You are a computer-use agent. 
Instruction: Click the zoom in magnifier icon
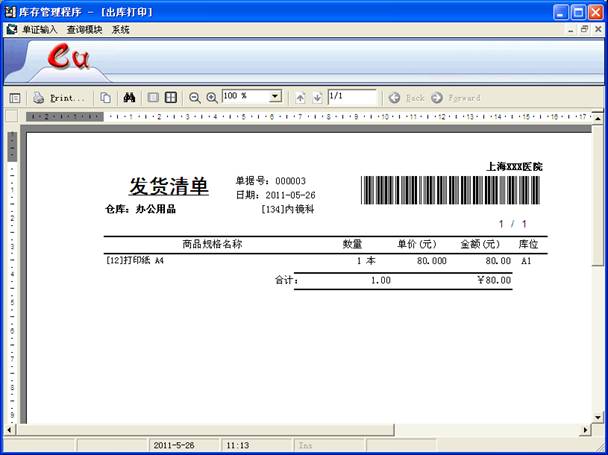click(x=212, y=98)
